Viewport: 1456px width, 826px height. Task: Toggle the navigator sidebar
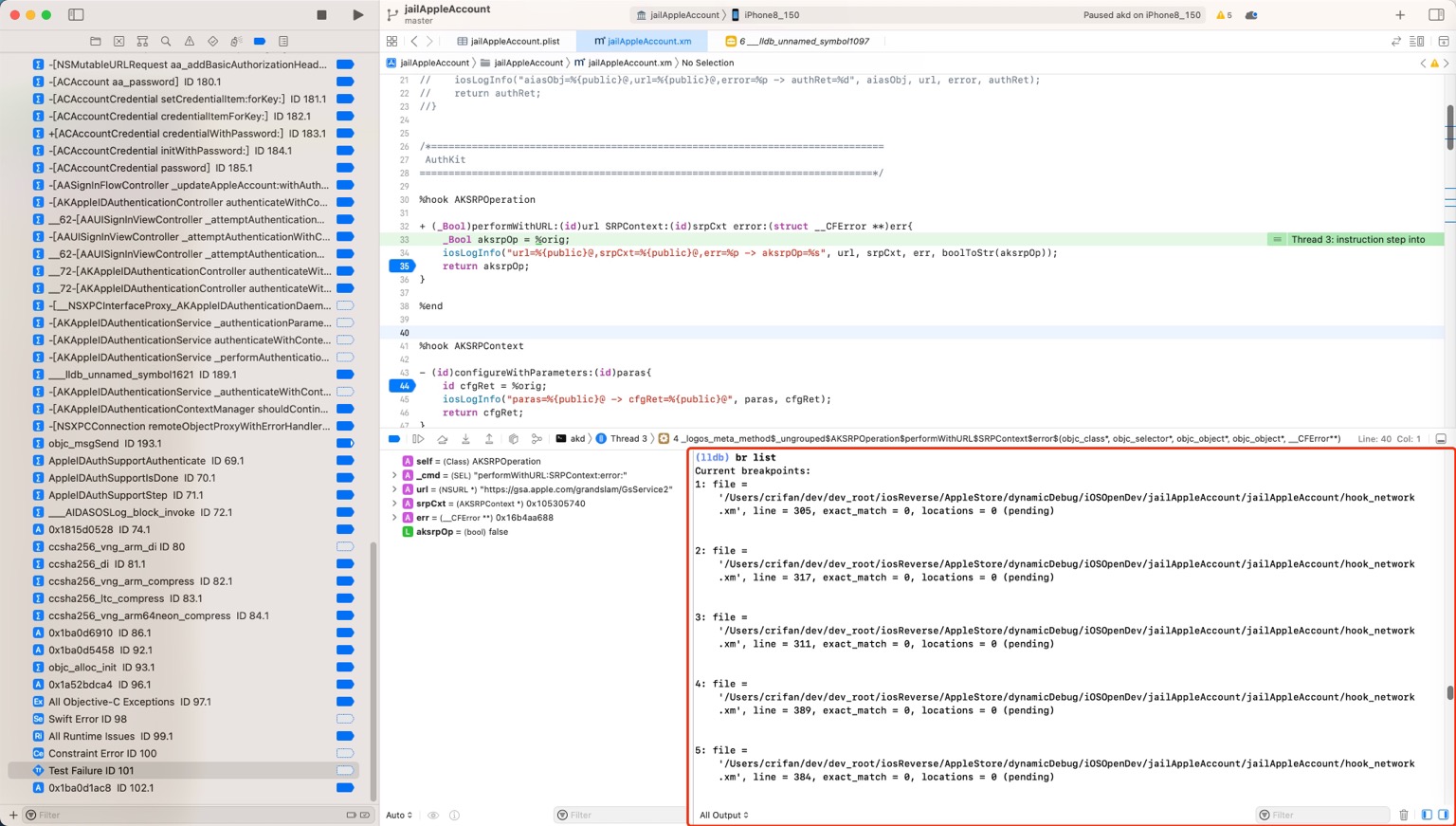point(76,15)
